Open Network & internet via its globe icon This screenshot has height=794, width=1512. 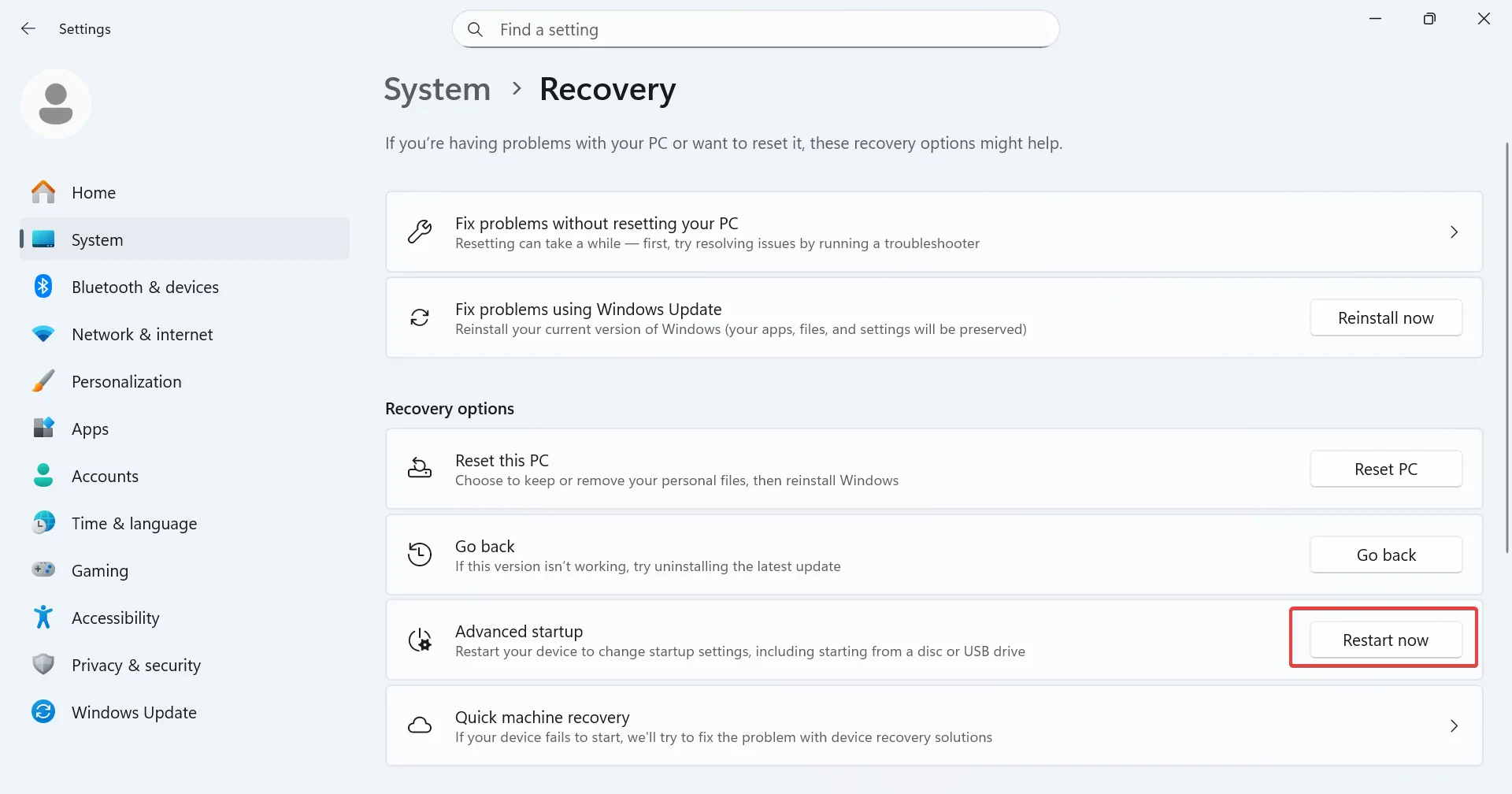(x=43, y=334)
